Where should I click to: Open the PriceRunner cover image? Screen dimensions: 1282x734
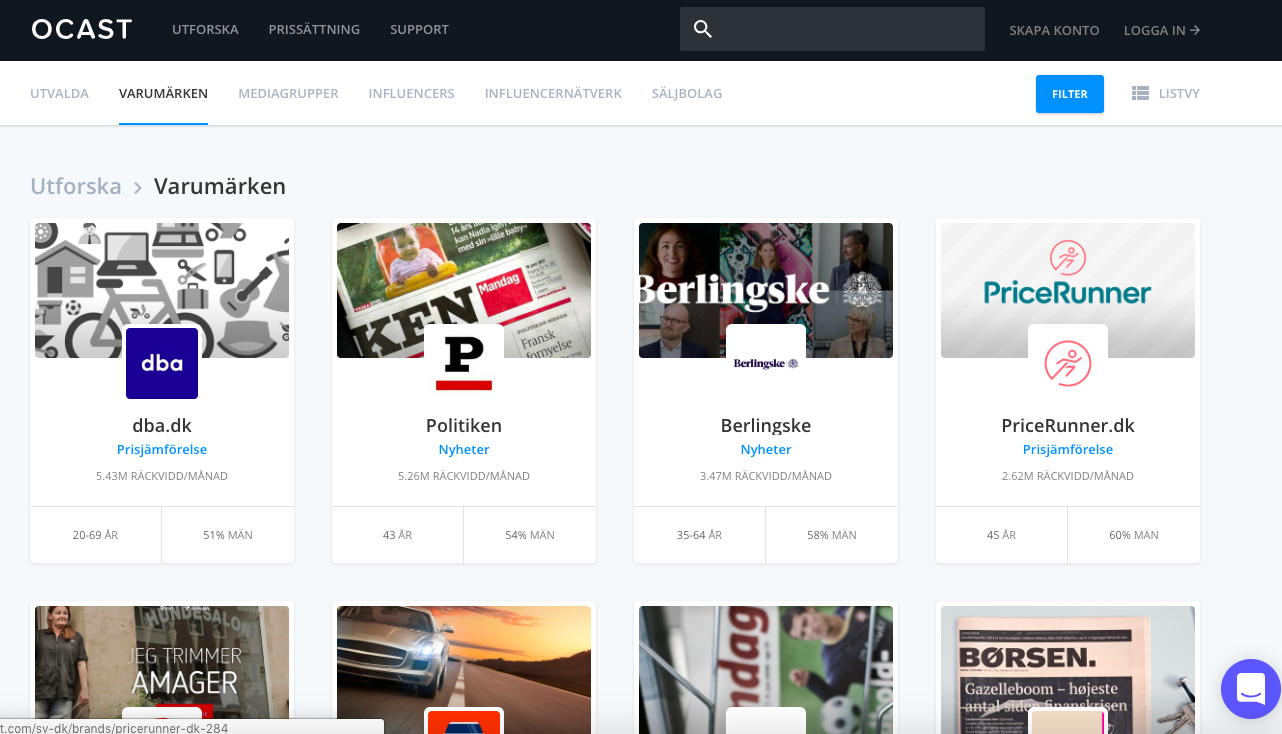pos(1068,290)
